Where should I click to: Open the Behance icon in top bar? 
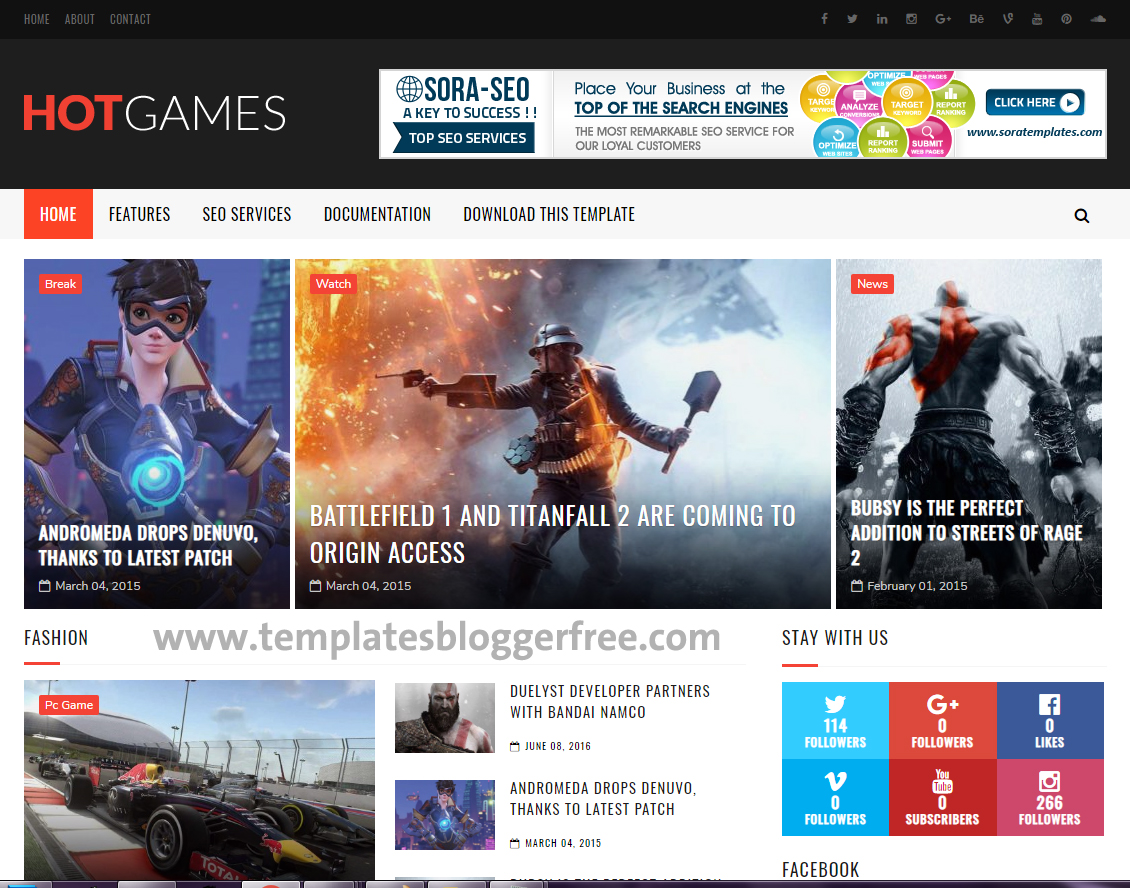pyautogui.click(x=976, y=19)
